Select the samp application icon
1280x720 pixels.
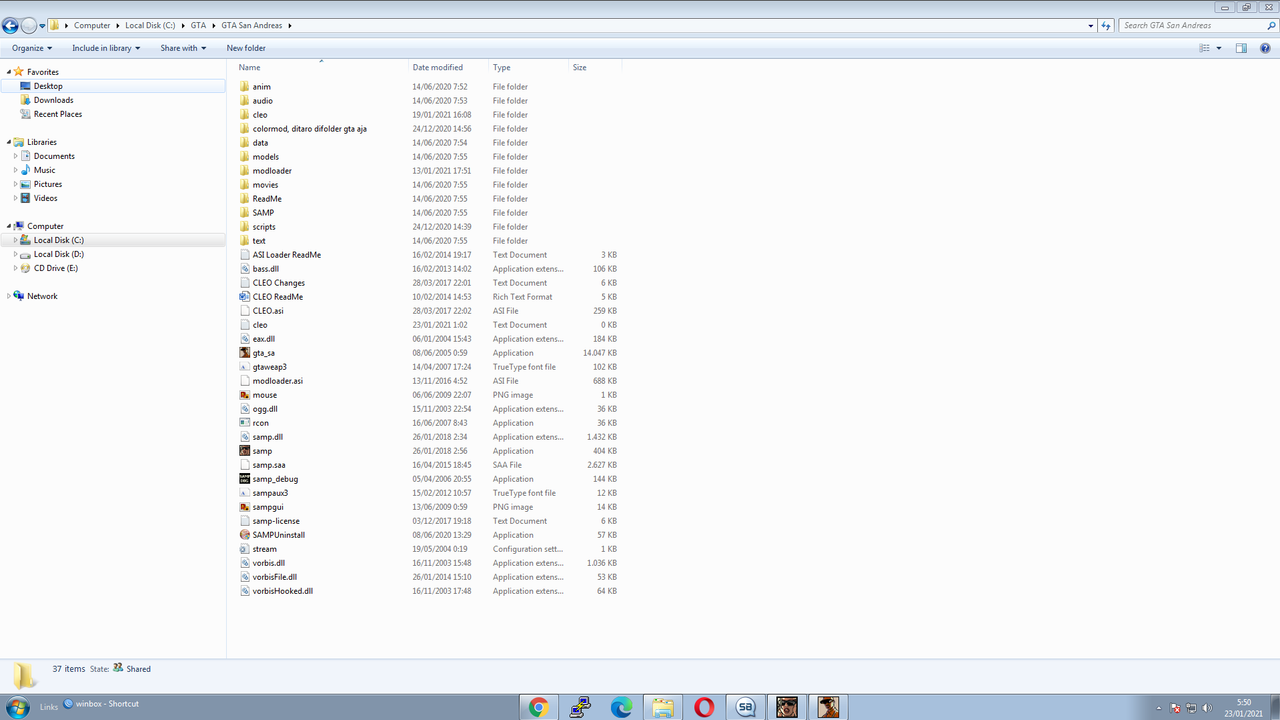(x=245, y=451)
